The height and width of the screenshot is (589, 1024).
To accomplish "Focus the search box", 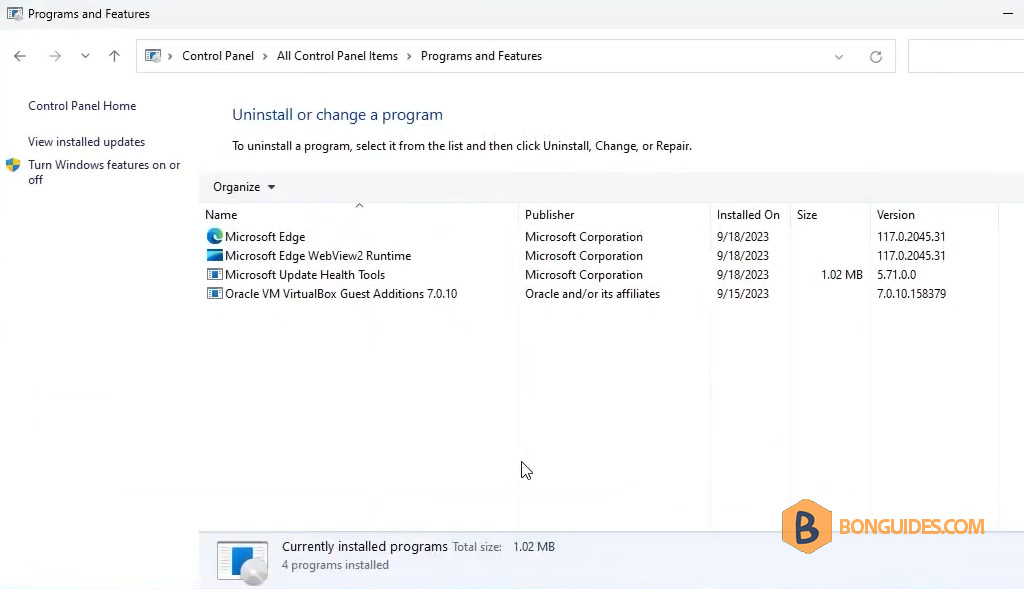I will tap(966, 56).
